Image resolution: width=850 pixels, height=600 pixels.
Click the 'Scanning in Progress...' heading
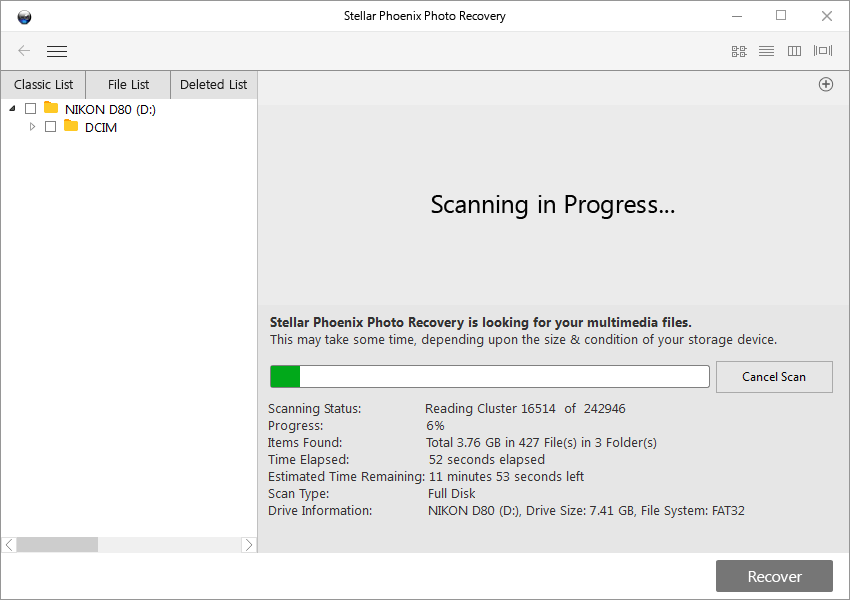click(553, 205)
